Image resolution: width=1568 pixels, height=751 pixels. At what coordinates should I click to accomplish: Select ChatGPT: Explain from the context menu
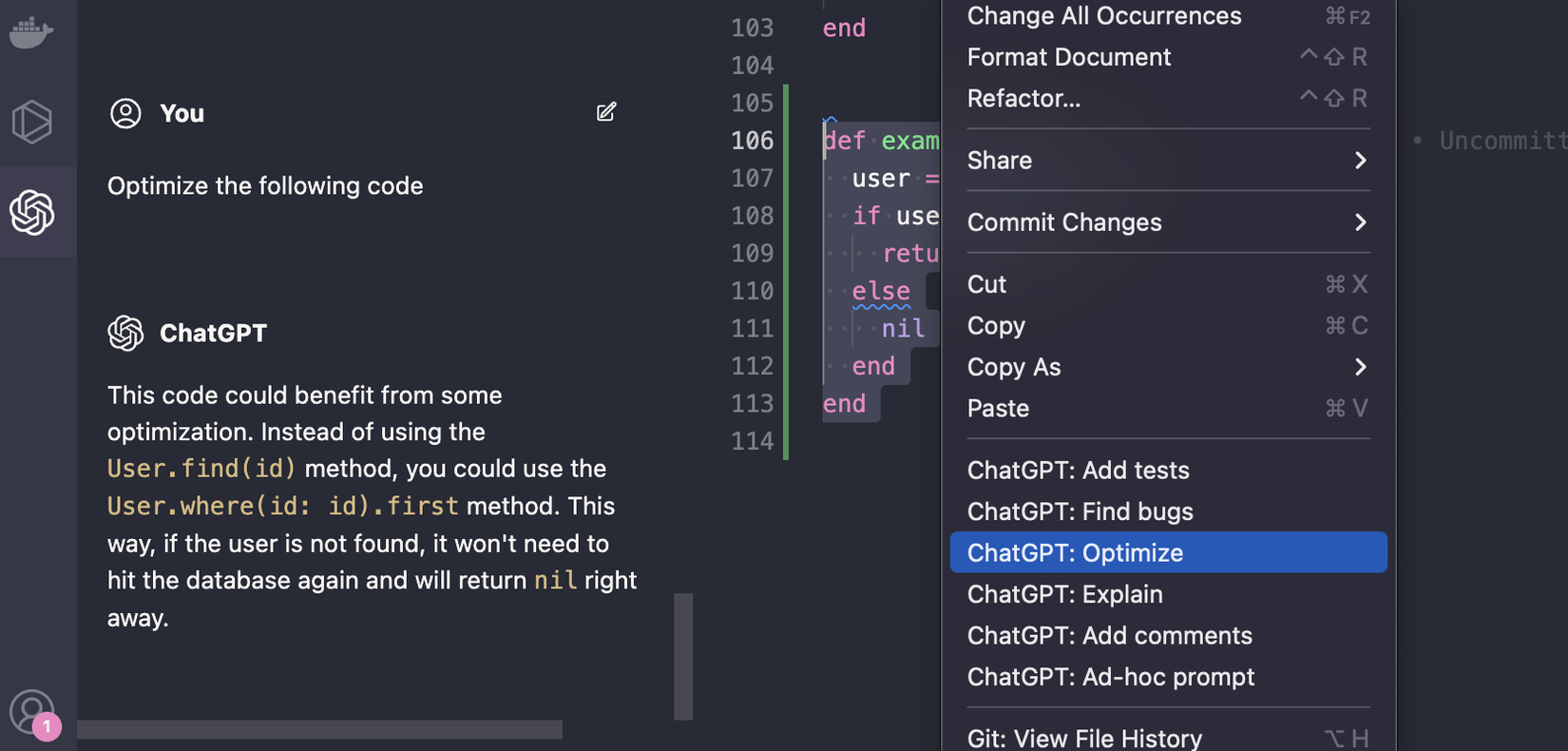click(x=1064, y=594)
